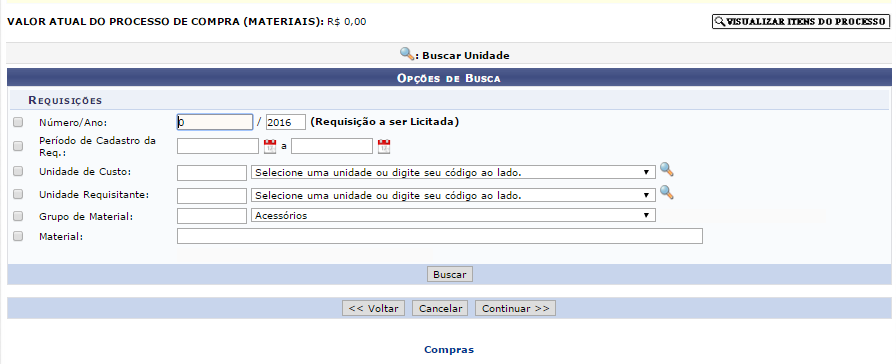This screenshot has width=896, height=364.
Task: Click the text "(Requisição a ser Licitada)"
Action: click(x=385, y=122)
